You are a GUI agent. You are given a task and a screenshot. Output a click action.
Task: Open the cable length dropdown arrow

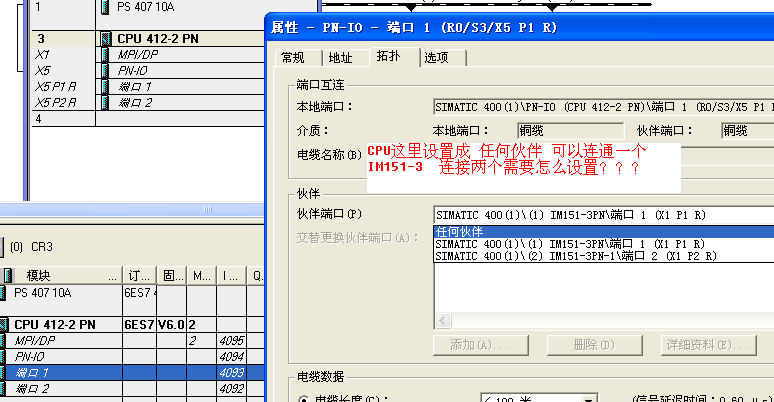coord(589,398)
